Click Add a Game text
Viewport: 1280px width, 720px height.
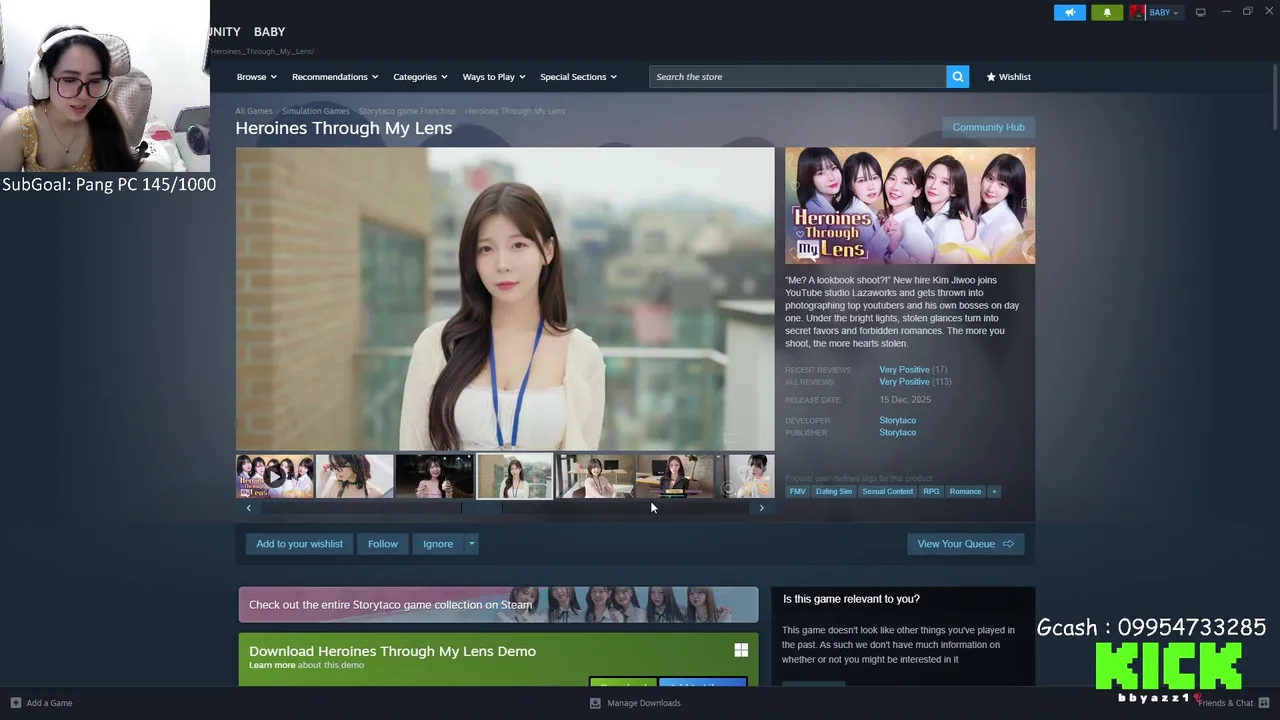pos(49,703)
